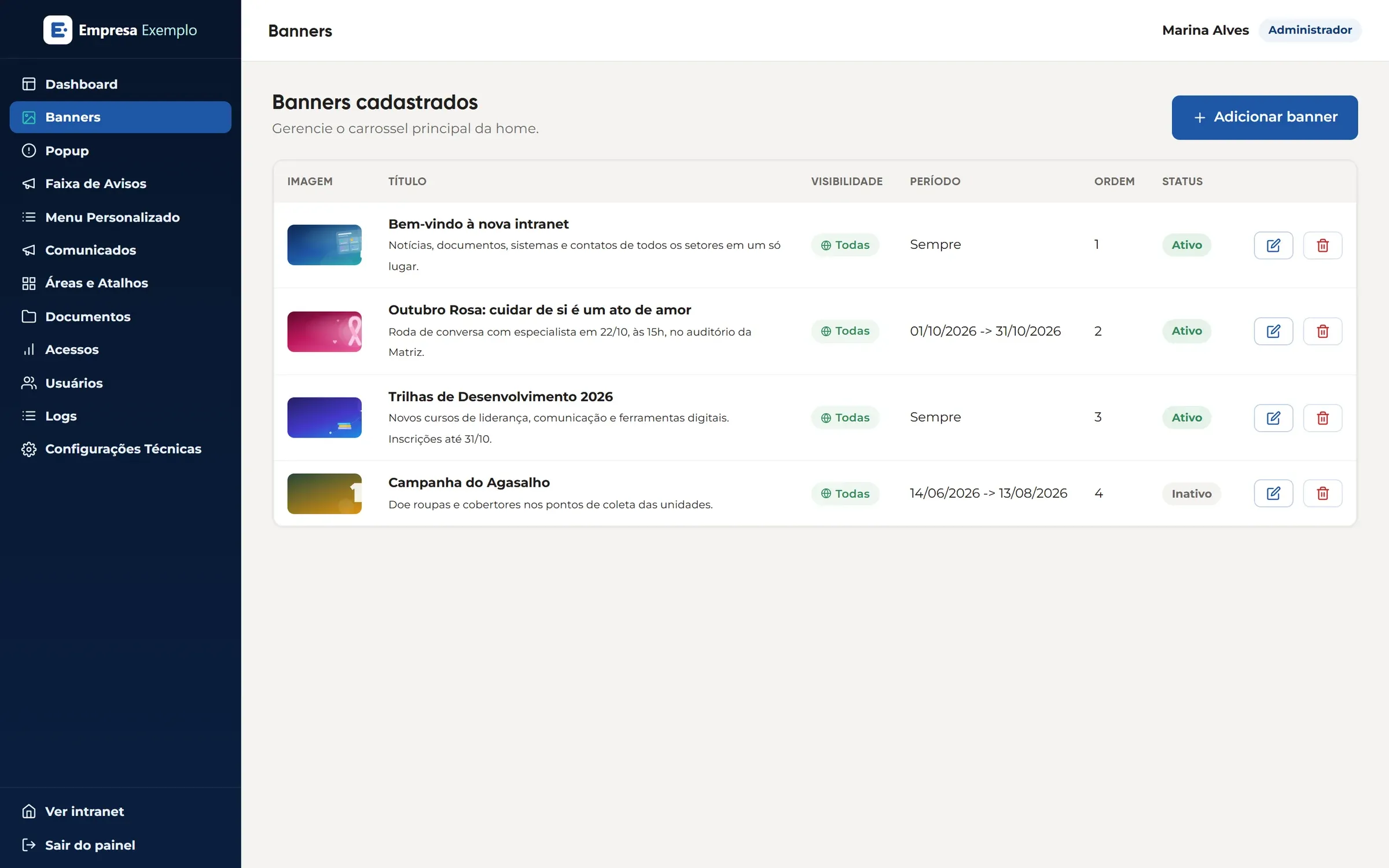Select Banners in the sidebar
This screenshot has height=868, width=1389.
[x=120, y=117]
